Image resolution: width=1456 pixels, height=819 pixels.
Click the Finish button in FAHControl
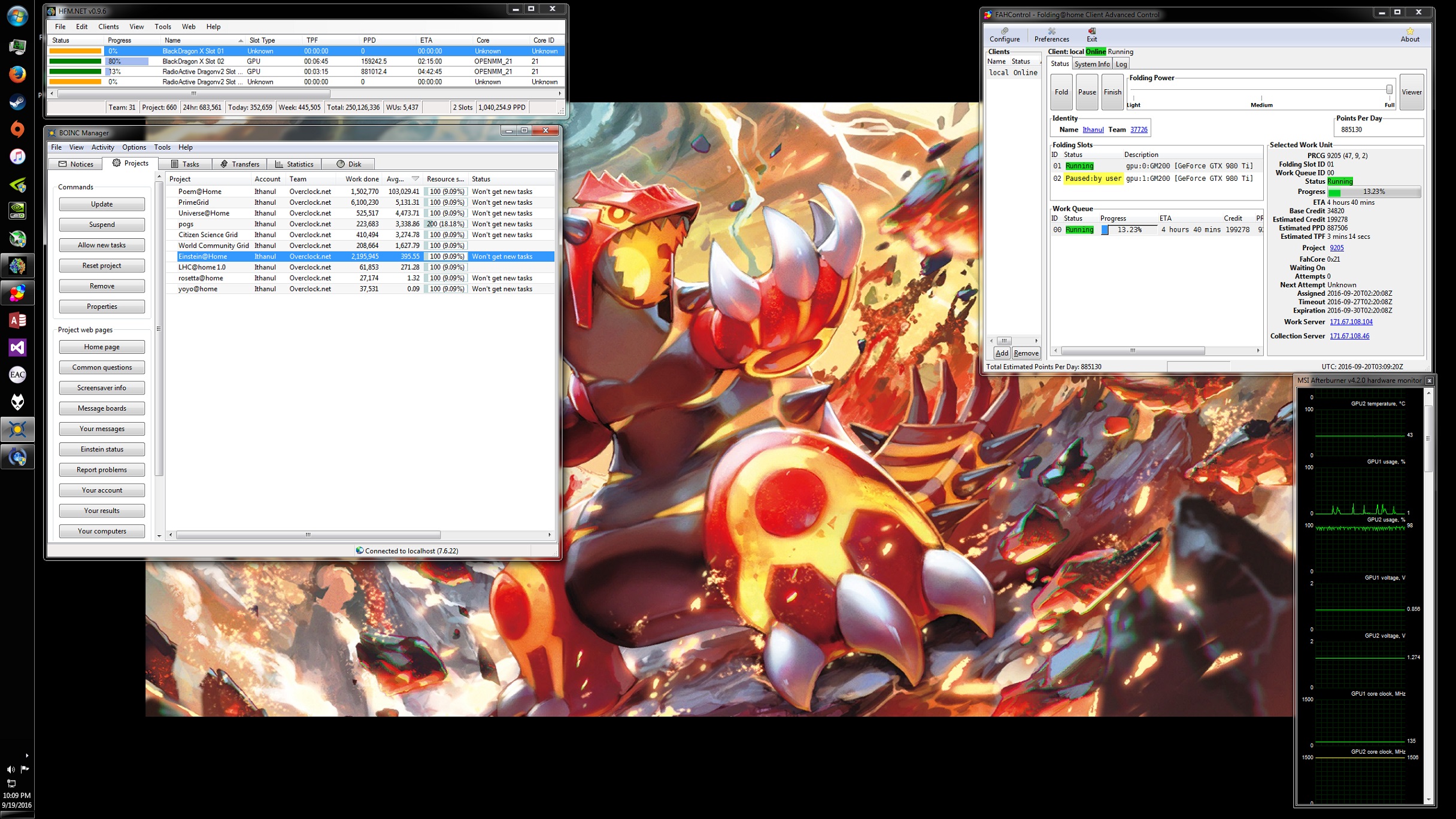click(1112, 92)
